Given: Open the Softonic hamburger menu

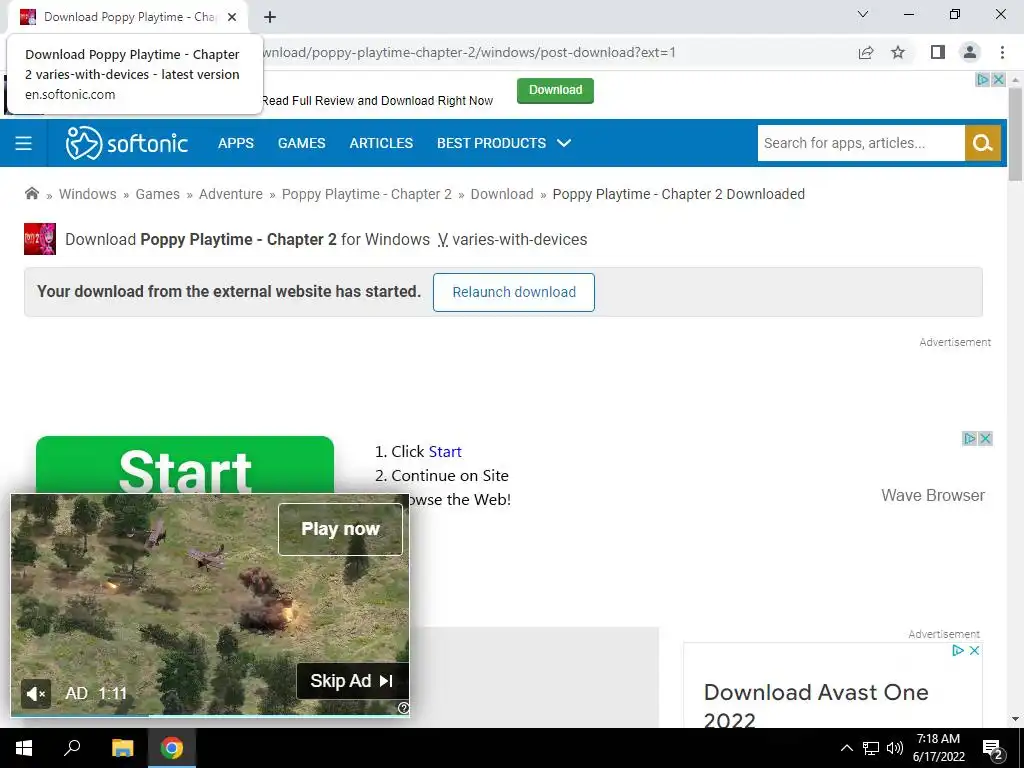Looking at the screenshot, I should 24,143.
